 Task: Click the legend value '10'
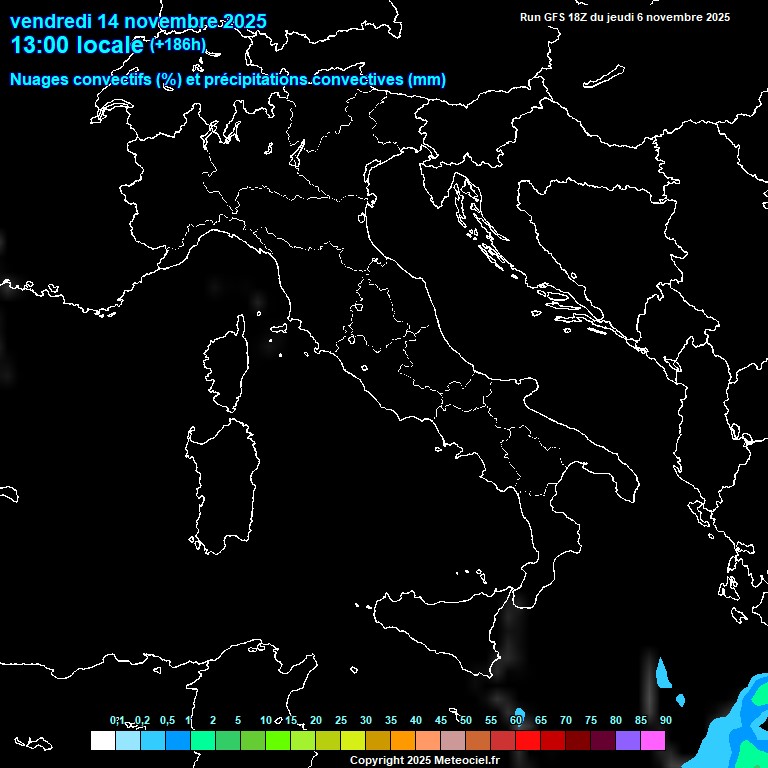[x=266, y=720]
